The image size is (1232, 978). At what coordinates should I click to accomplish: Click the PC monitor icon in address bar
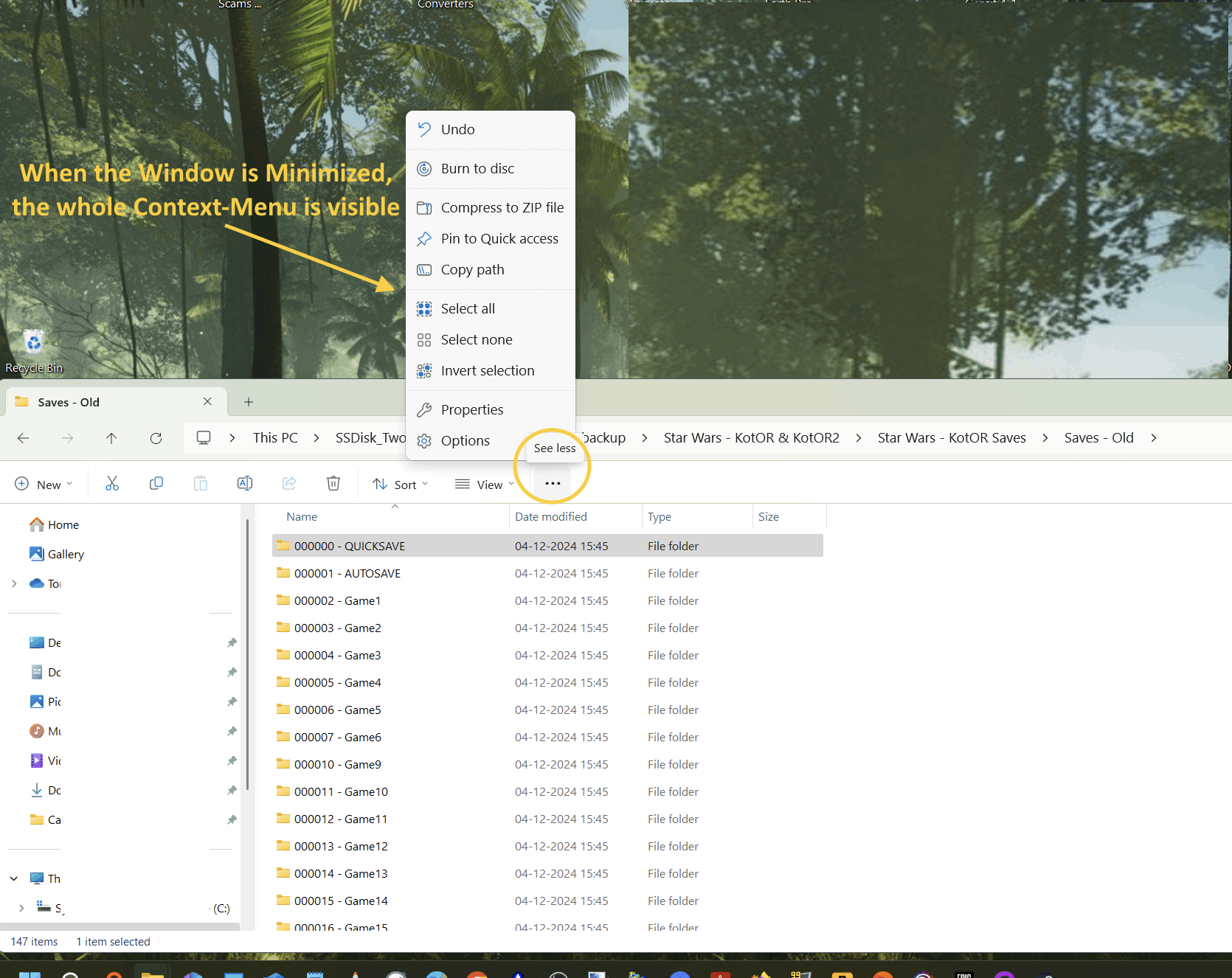pyautogui.click(x=204, y=438)
